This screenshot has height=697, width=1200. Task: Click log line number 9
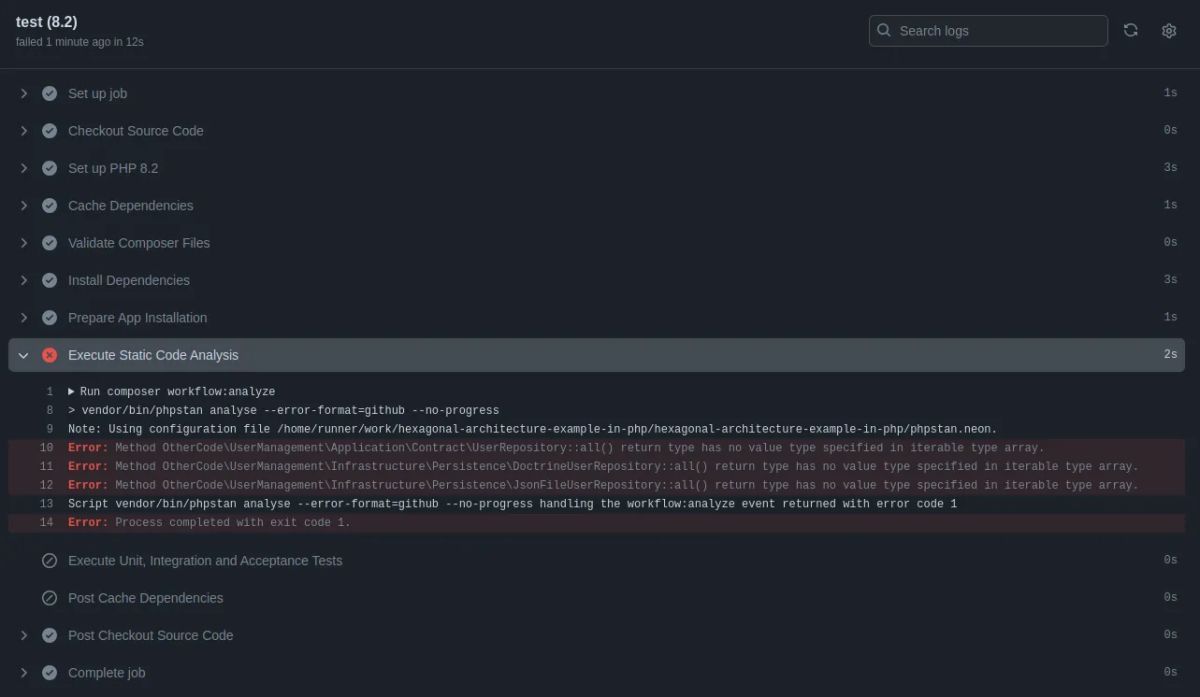click(x=50, y=429)
